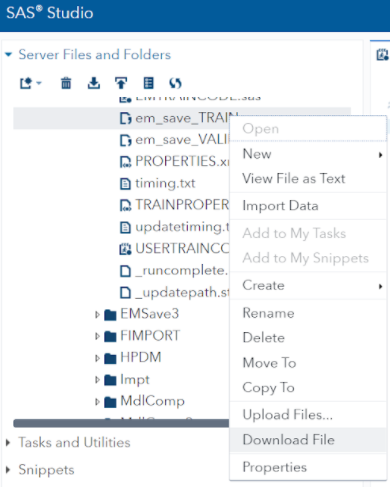This screenshot has width=390, height=487.
Task: Select the _updatepath file icon
Action: tap(125, 293)
